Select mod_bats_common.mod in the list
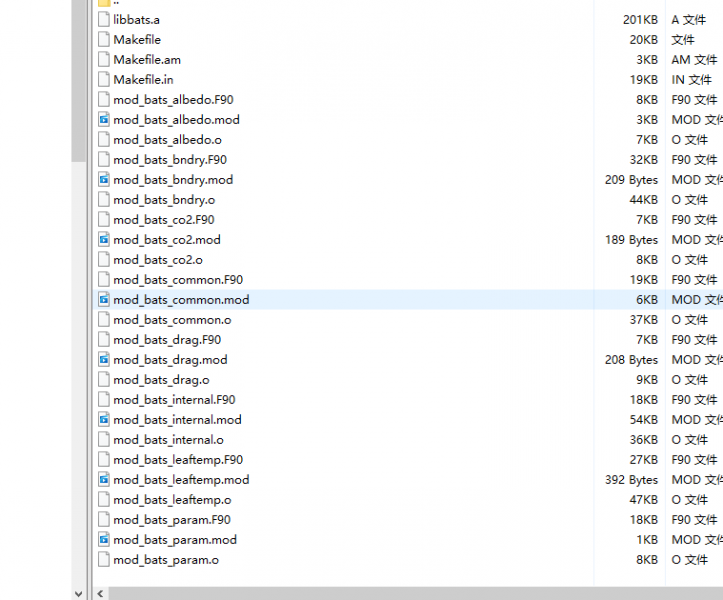Screen dimensions: 723x600 pyautogui.click(x=181, y=300)
